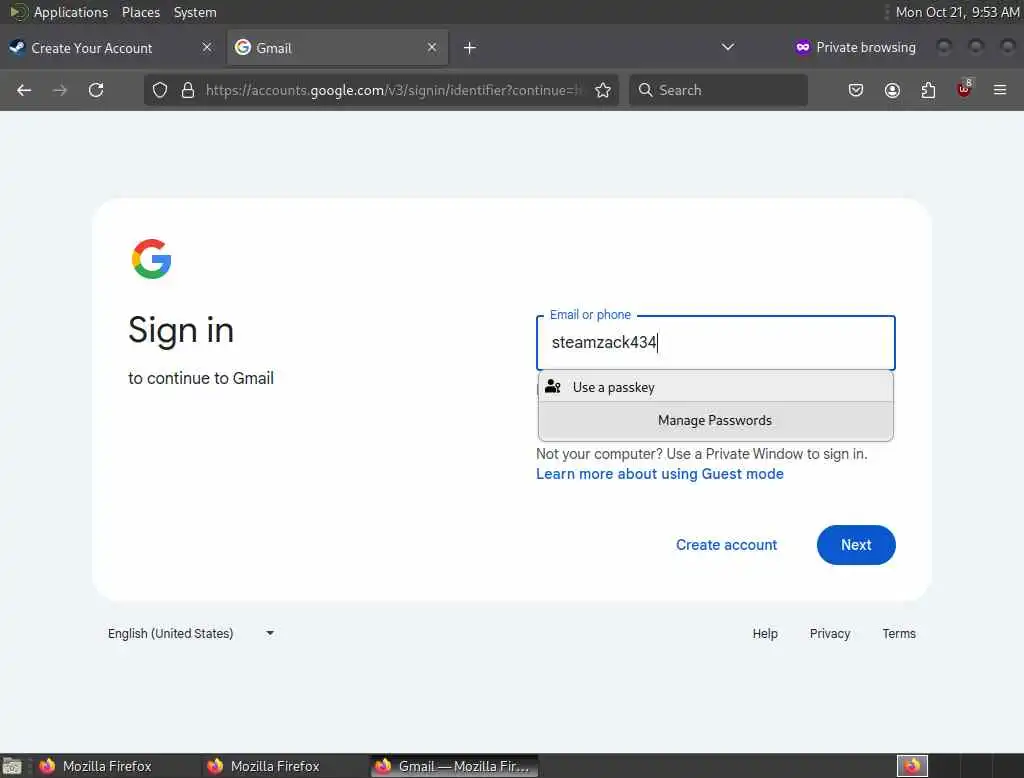The image size is (1024, 778).
Task: Close the Gmail tab
Action: (x=432, y=47)
